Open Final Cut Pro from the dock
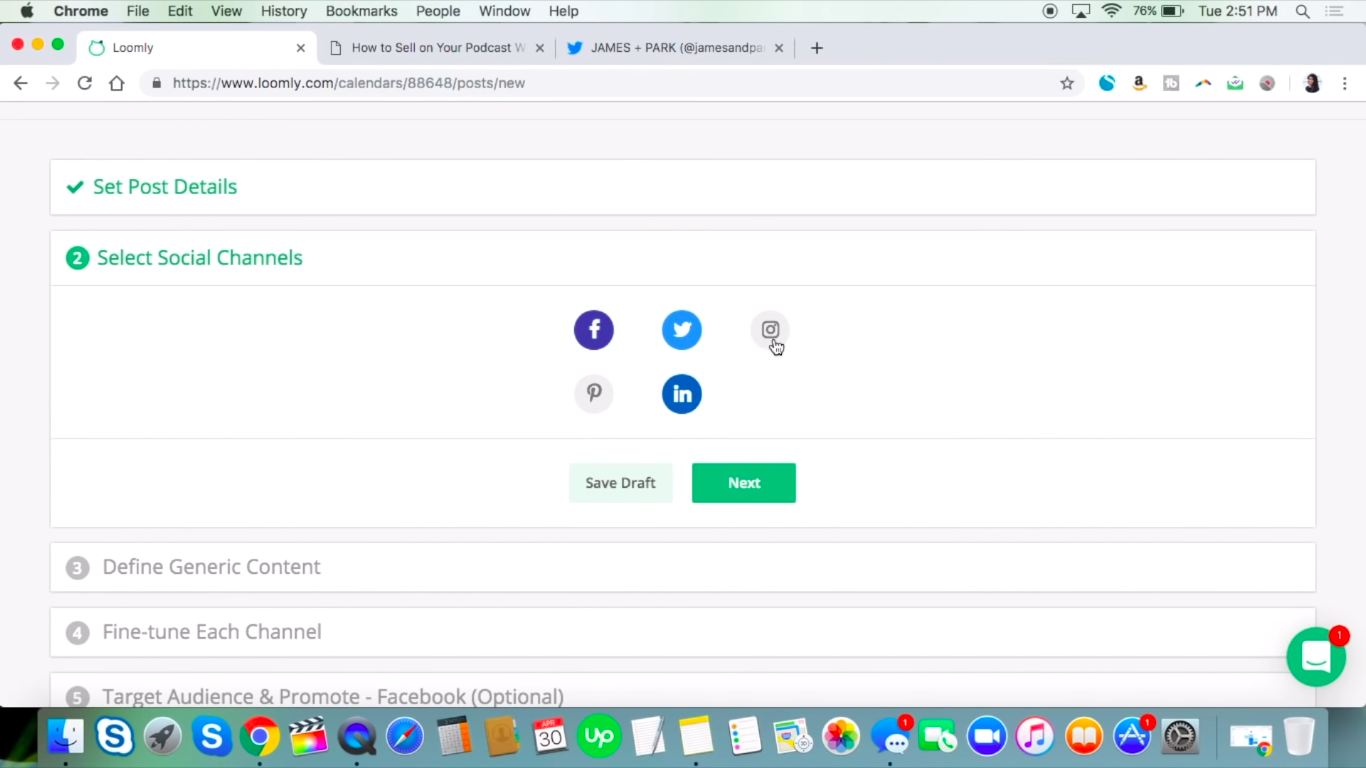Screen dimensions: 1366x768 308,737
